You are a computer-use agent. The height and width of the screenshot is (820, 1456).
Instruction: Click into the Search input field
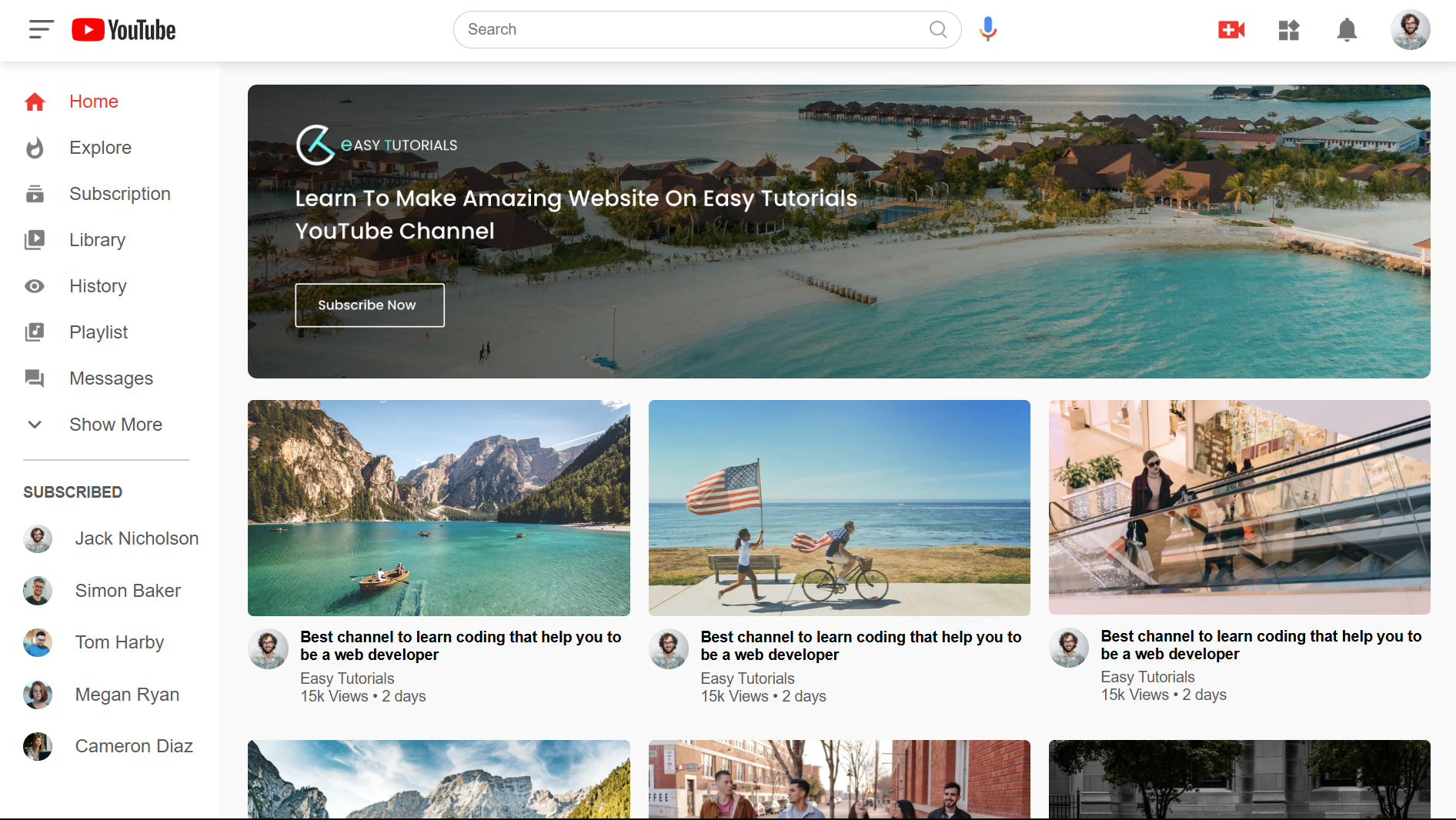click(693, 29)
